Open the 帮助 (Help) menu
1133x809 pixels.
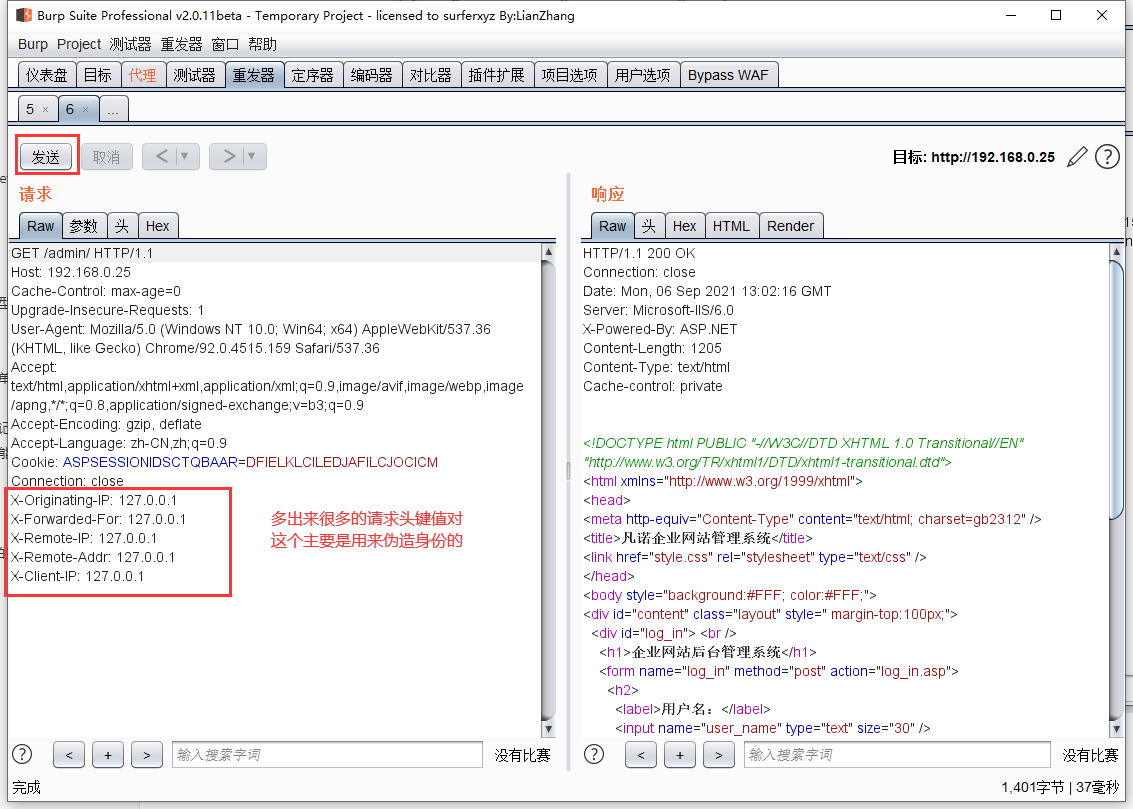click(263, 44)
